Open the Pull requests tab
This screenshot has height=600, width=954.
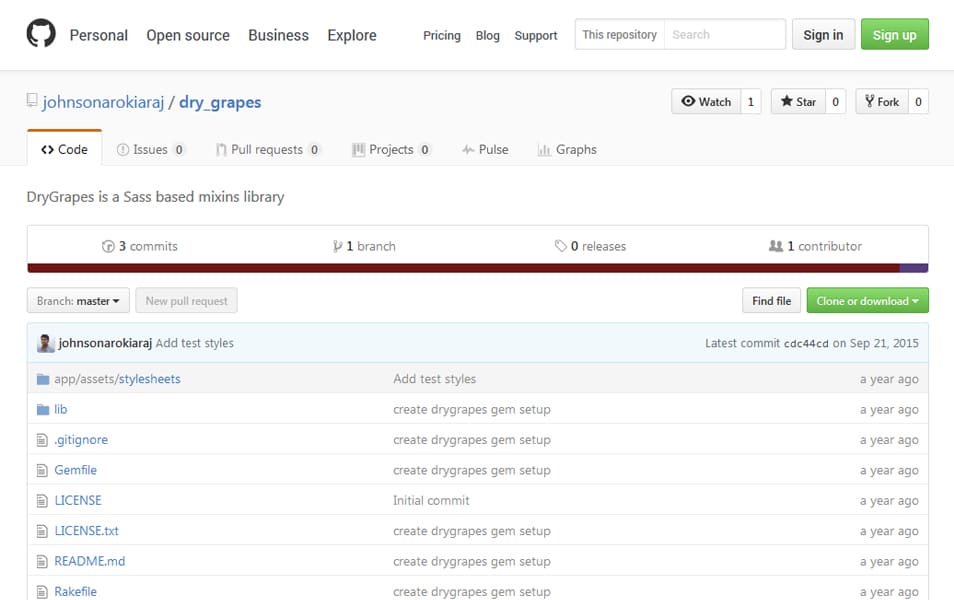268,149
